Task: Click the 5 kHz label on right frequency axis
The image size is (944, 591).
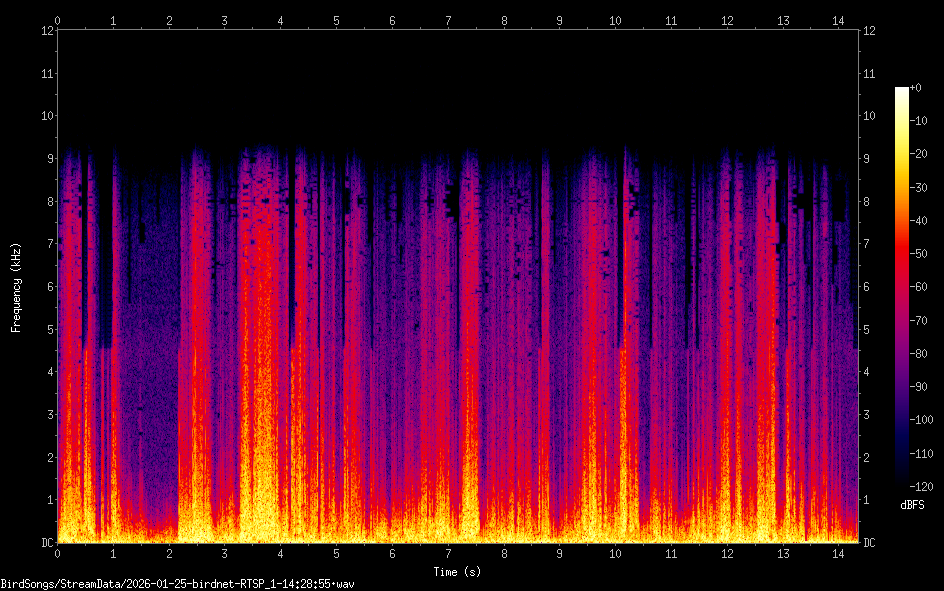Action: point(868,330)
